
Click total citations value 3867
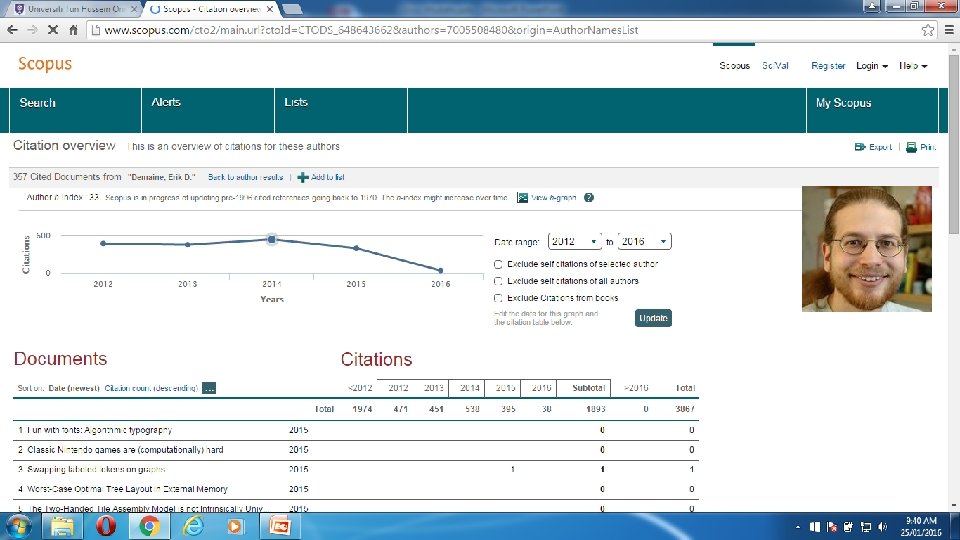(685, 409)
